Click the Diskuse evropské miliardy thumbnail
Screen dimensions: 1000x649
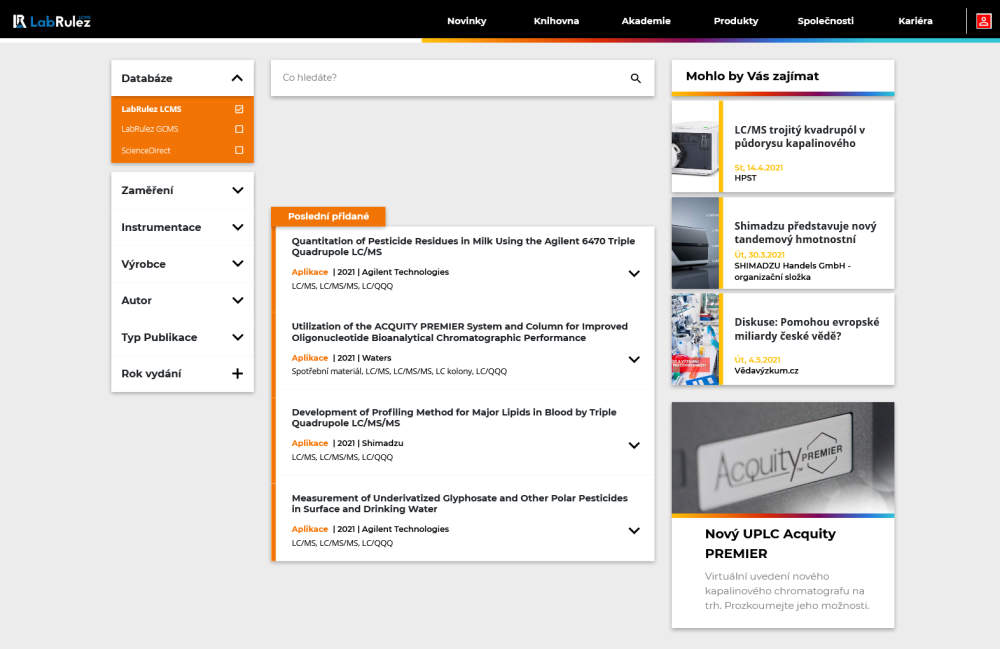[695, 339]
